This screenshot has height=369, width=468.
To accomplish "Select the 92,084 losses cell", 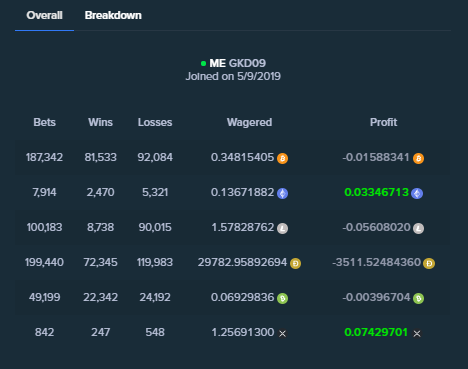I will point(155,157).
